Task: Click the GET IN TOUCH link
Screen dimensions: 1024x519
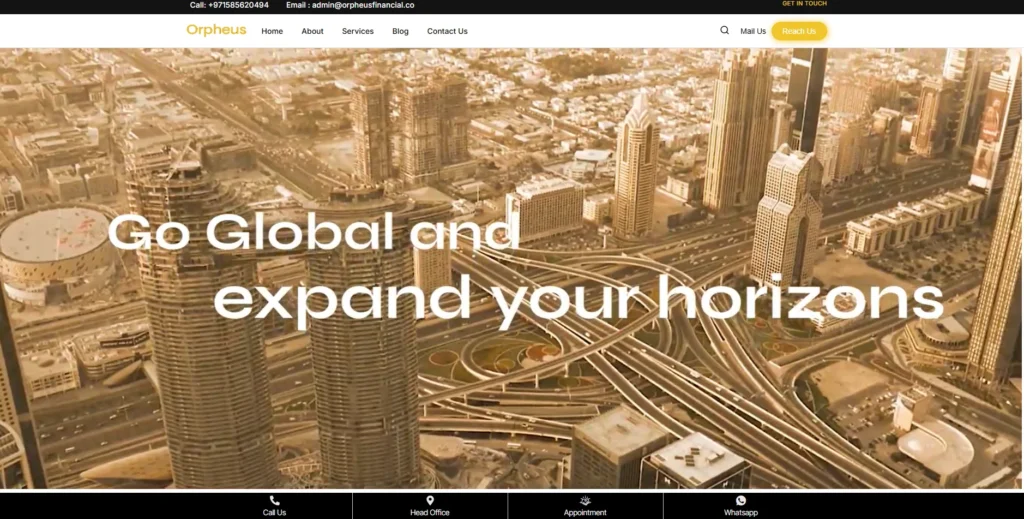Action: pyautogui.click(x=805, y=4)
